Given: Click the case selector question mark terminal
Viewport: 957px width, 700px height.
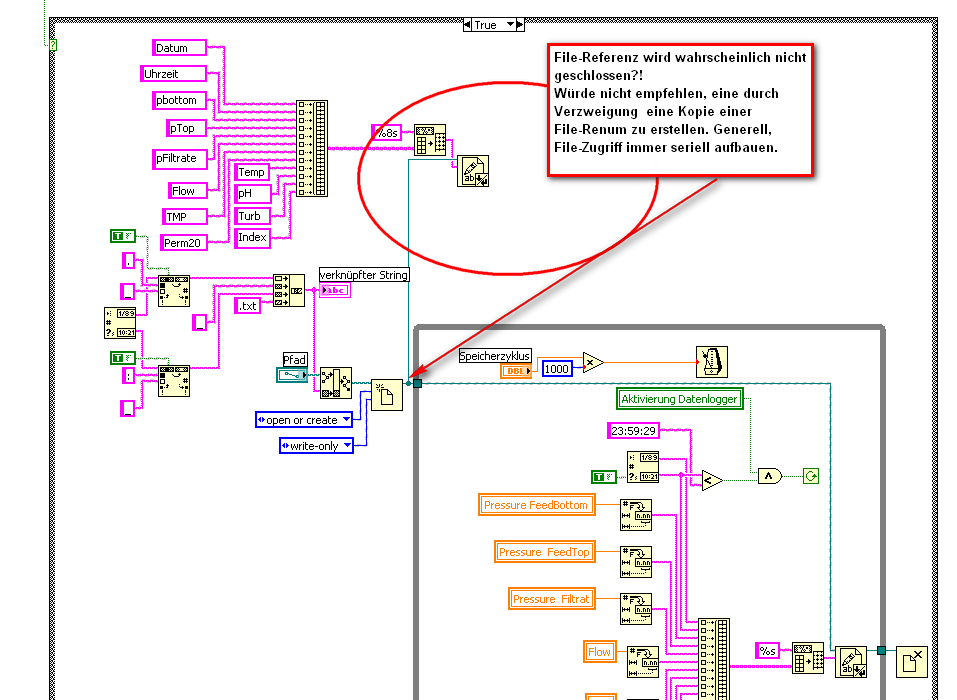Looking at the screenshot, I should pos(53,45).
